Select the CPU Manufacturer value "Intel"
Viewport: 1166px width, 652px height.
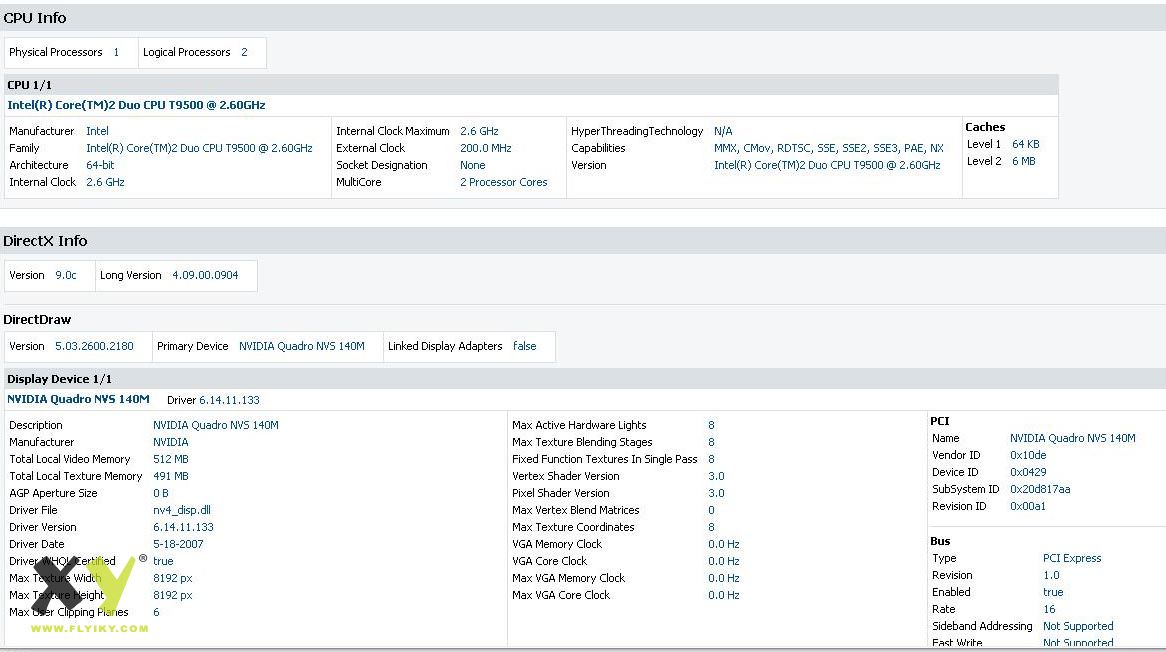coord(97,131)
